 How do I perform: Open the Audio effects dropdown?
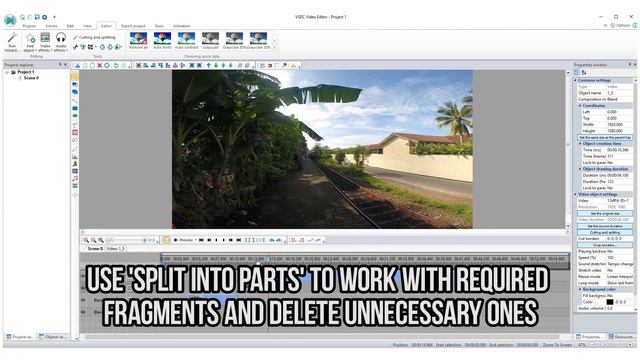click(x=61, y=42)
